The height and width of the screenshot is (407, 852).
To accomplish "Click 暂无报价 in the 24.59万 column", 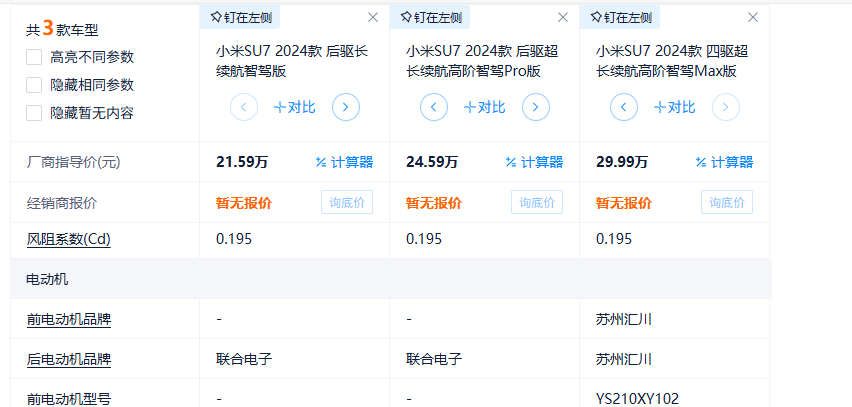I will click(434, 203).
